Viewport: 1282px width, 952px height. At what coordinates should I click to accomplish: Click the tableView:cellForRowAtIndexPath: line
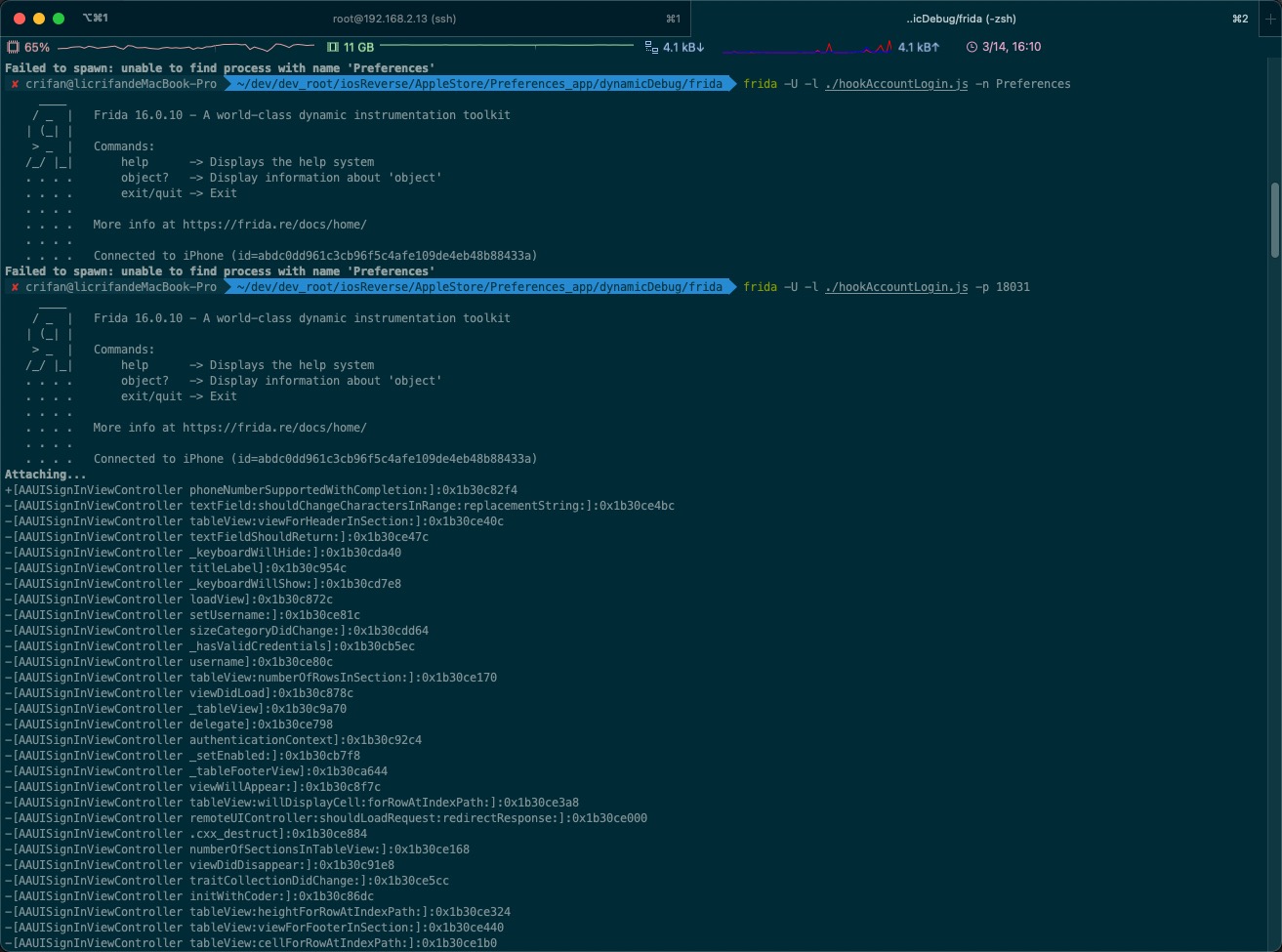(x=251, y=943)
